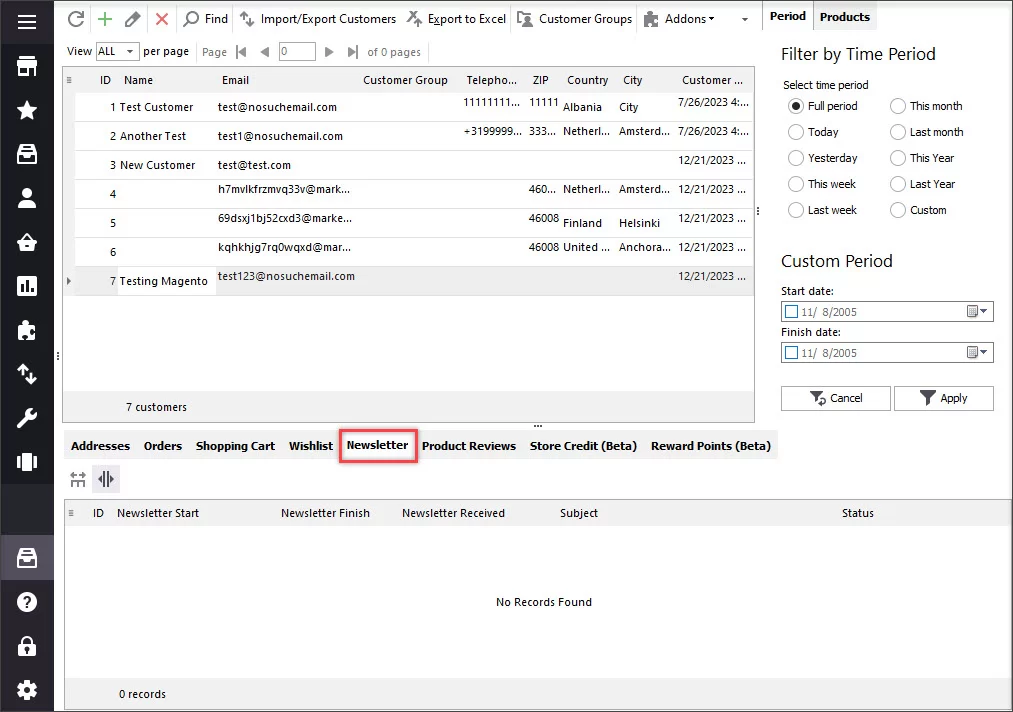Viewport: 1013px width, 712px height.
Task: Open the Wishlist tab
Action: pos(311,446)
